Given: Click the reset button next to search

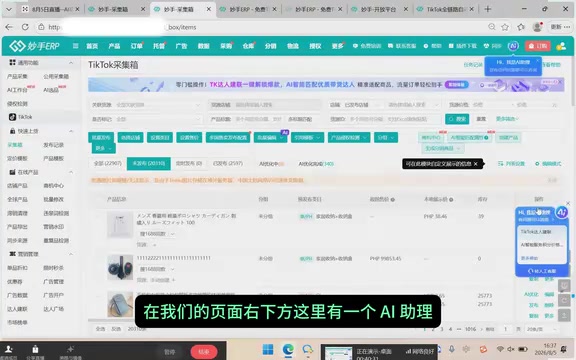Looking at the screenshot, I should point(481,119).
